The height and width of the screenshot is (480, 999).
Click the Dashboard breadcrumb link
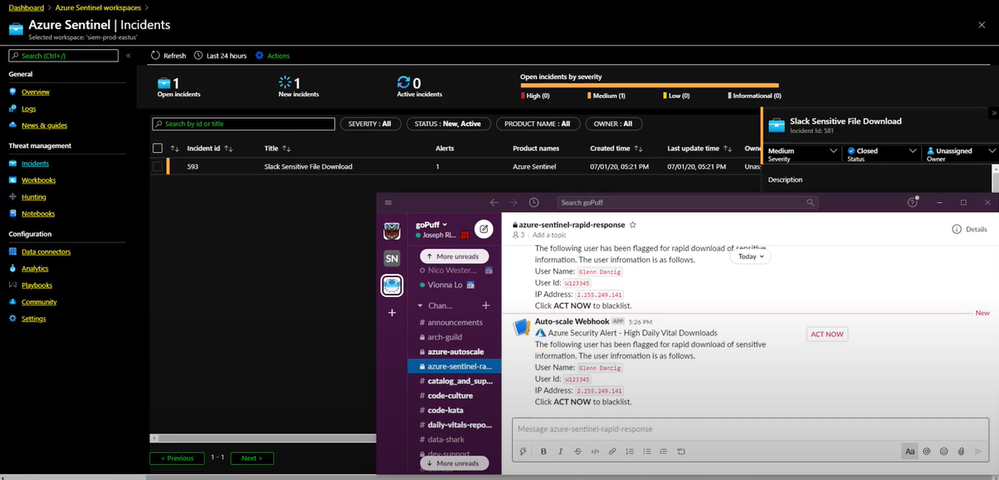click(26, 8)
